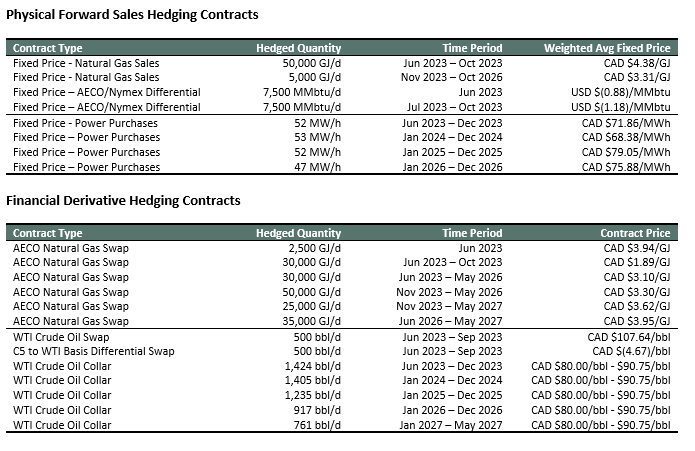Screen dimensions: 695x451
Task: Click the Weighted Avg Fixed Price column header
Action: (607, 48)
